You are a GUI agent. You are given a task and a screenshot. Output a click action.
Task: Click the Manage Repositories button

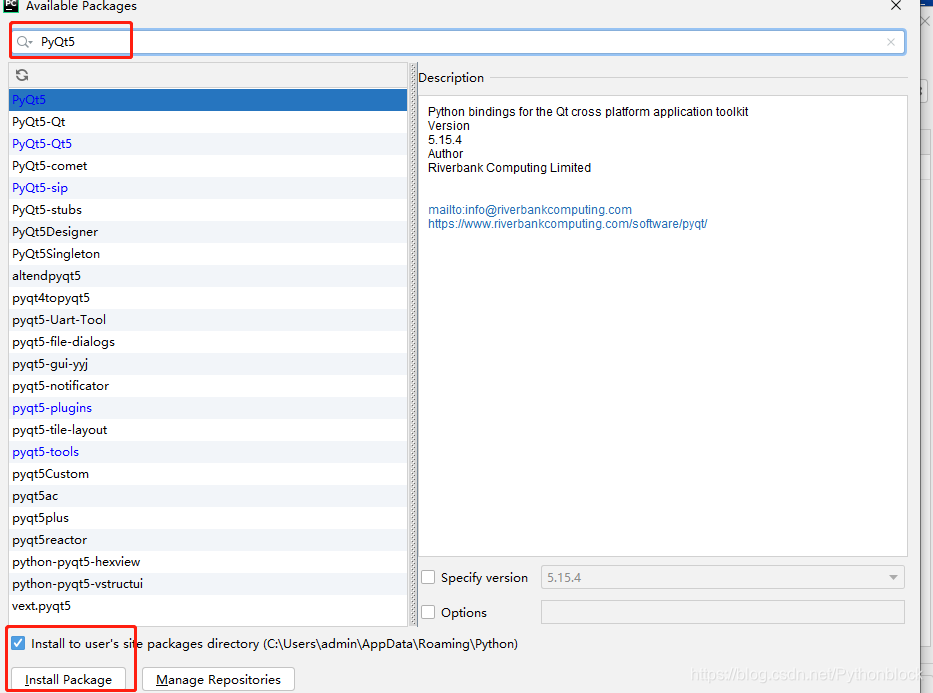(x=218, y=679)
